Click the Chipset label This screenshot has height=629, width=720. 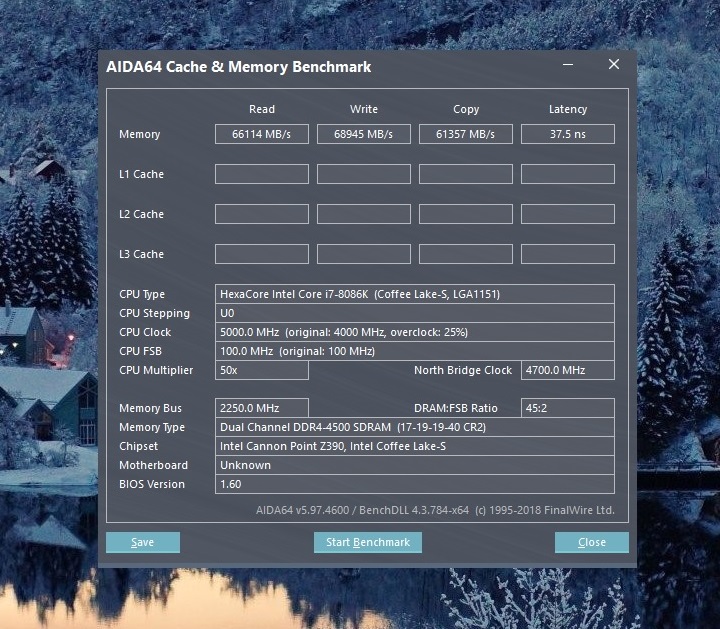click(138, 446)
